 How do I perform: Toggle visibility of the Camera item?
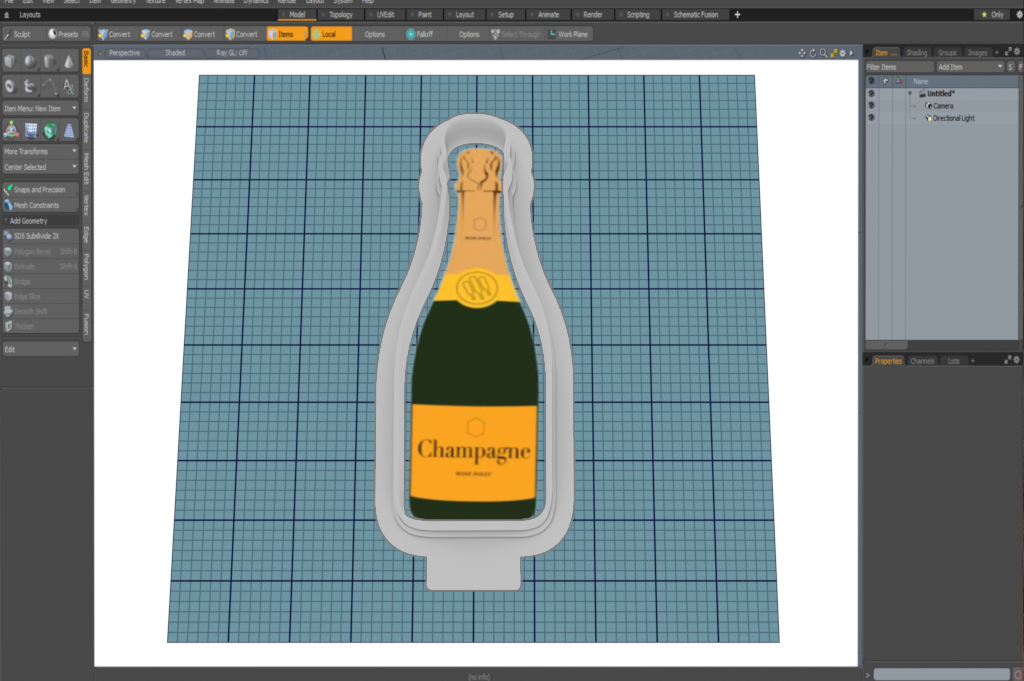click(871, 105)
